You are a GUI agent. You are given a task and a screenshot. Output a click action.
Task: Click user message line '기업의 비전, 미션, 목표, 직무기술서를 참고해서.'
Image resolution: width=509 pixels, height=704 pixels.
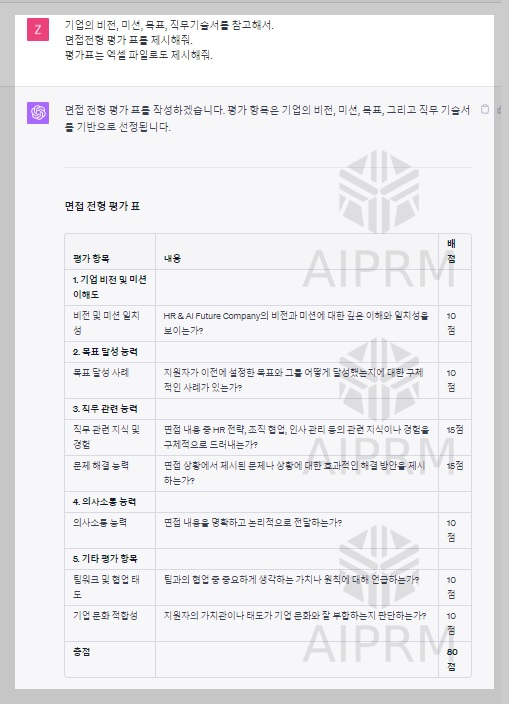pyautogui.click(x=169, y=25)
